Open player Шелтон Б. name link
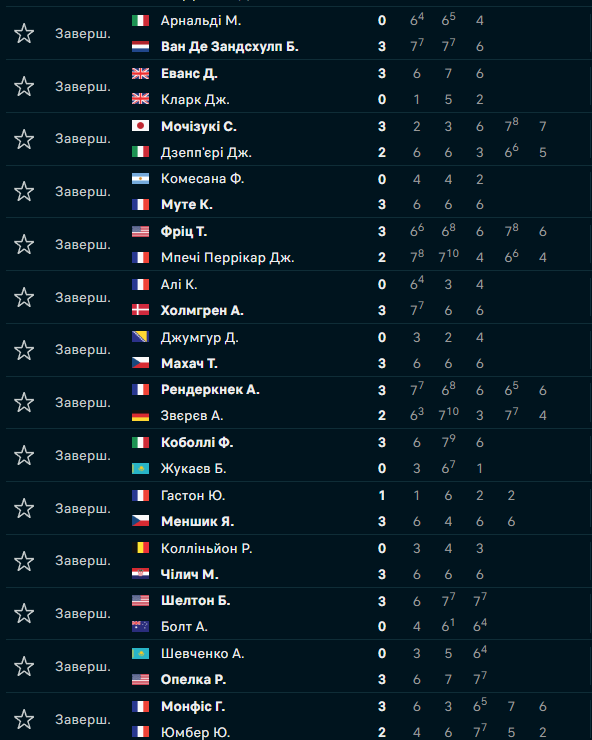Viewport: 592px width, 740px height. coord(195,600)
